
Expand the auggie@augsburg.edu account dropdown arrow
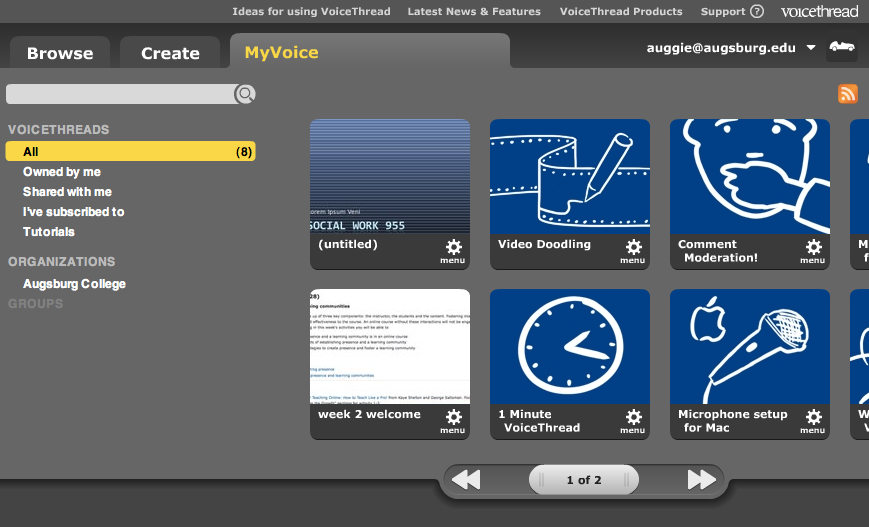[811, 48]
